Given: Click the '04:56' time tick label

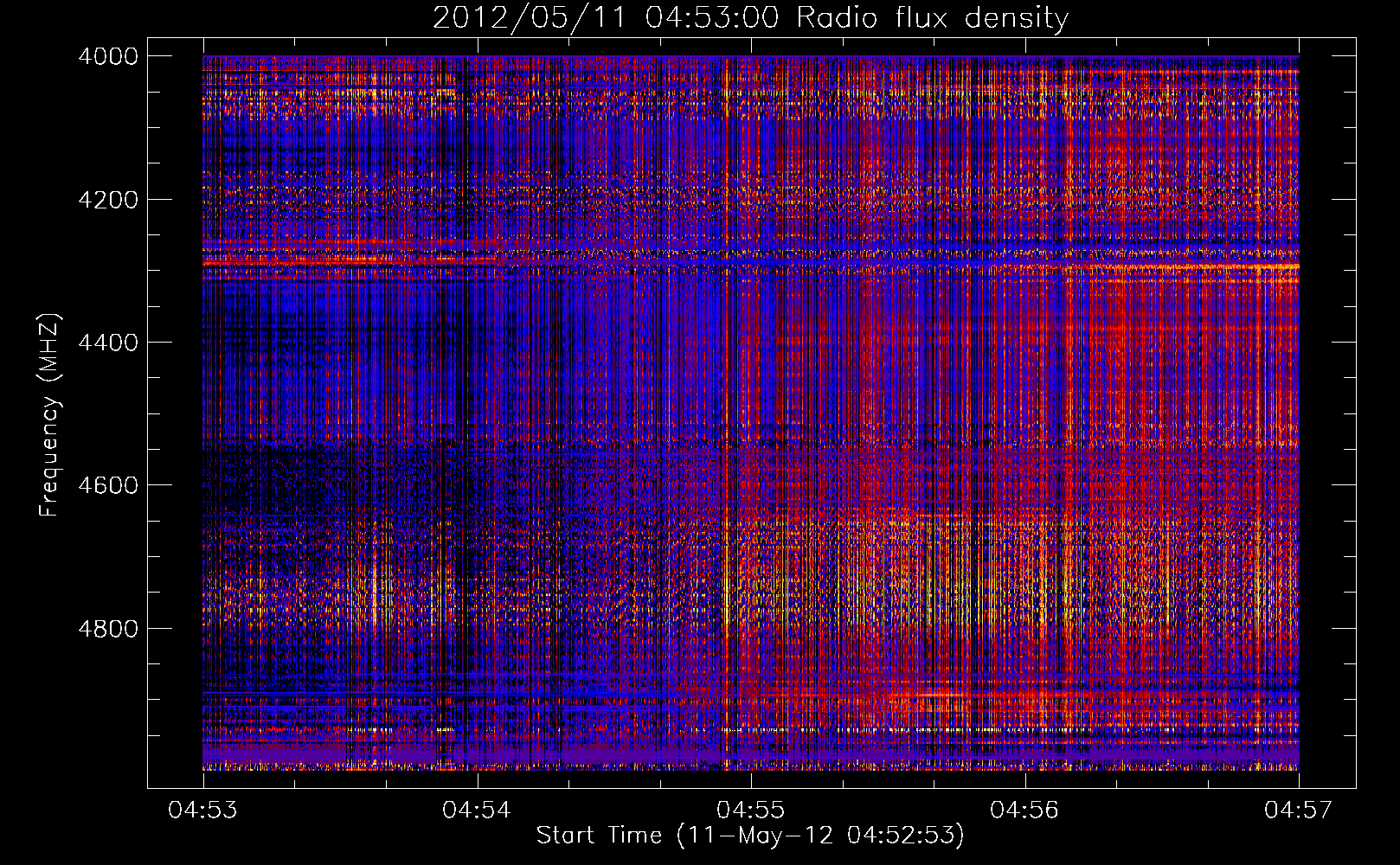Looking at the screenshot, I should (x=1024, y=810).
